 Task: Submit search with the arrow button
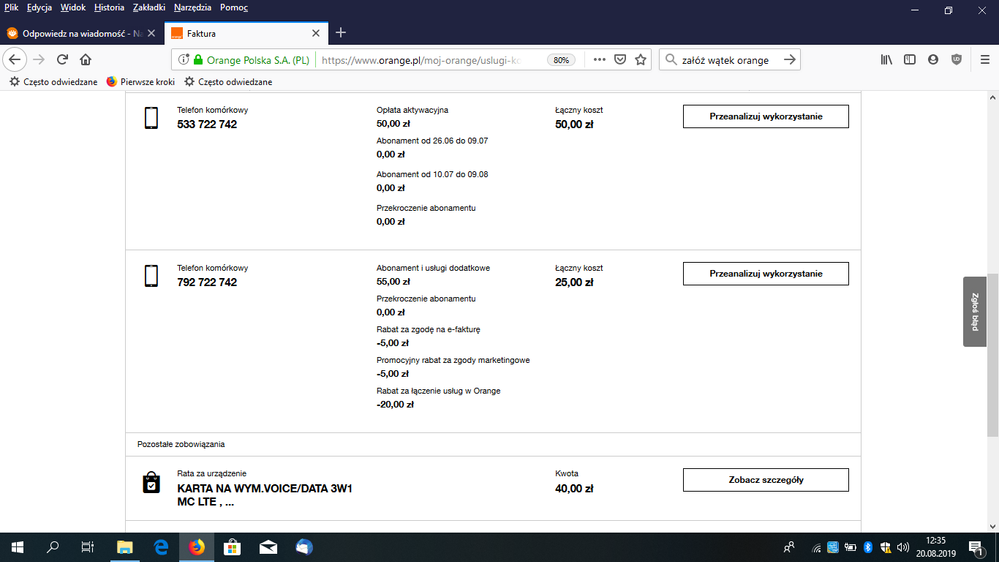[x=789, y=60]
